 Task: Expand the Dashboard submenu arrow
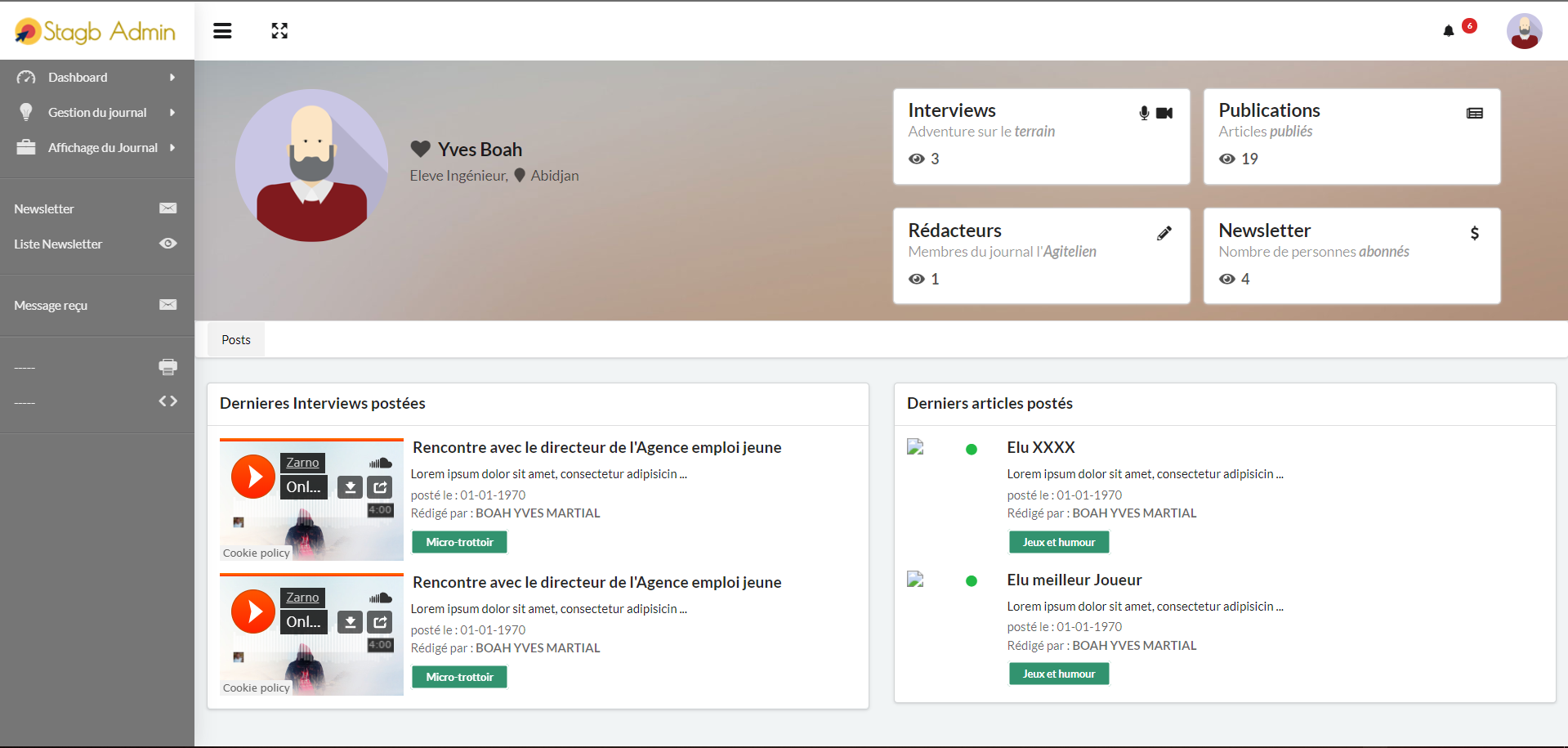[172, 78]
